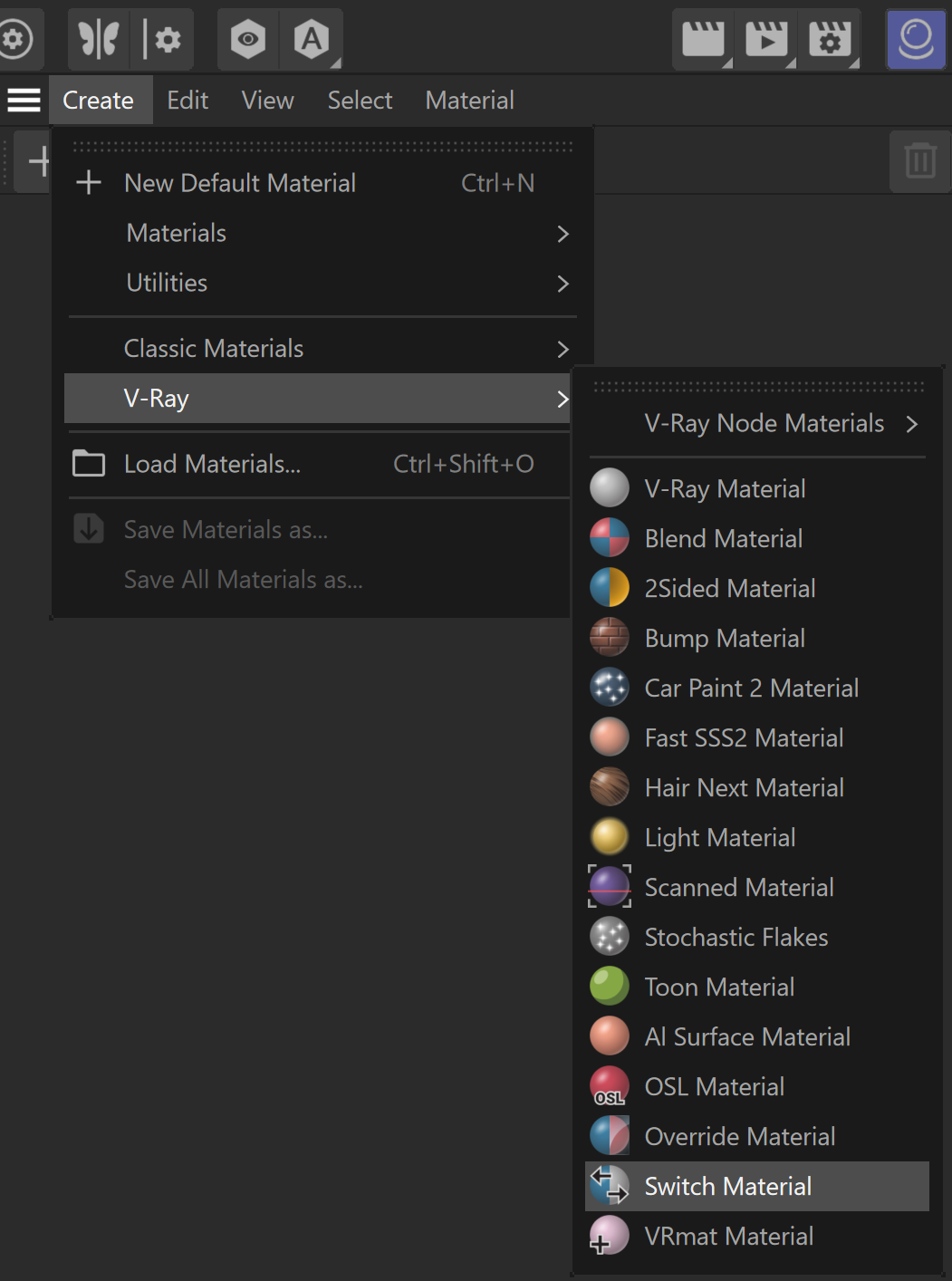Click the hexagon eye display filter icon
The width and height of the screenshot is (952, 1281).
248,40
